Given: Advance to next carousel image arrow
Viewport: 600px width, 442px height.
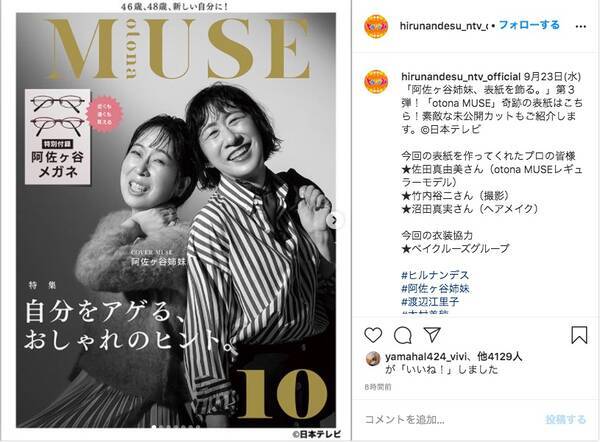Looking at the screenshot, I should pyautogui.click(x=334, y=220).
